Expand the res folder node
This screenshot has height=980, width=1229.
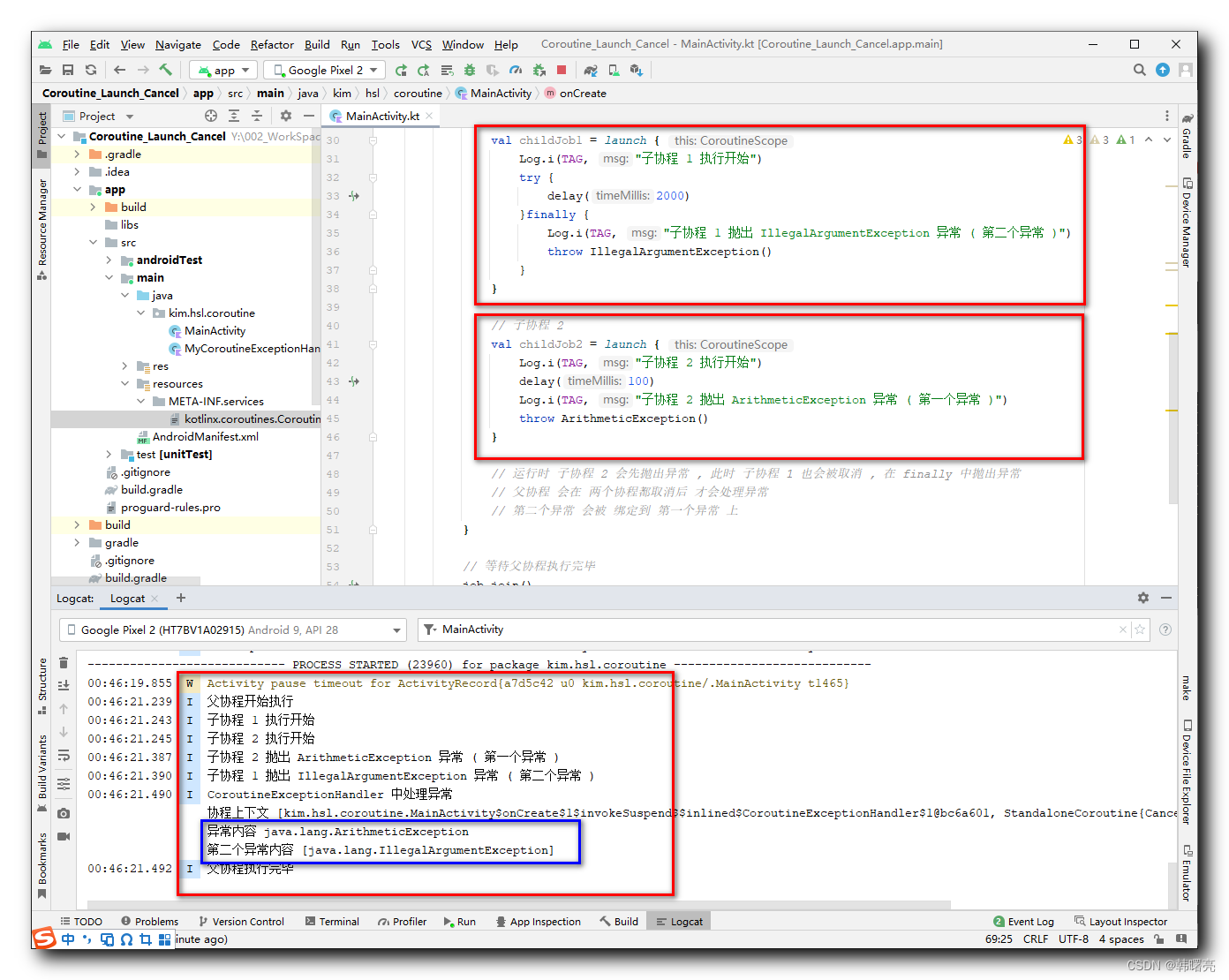(x=124, y=366)
